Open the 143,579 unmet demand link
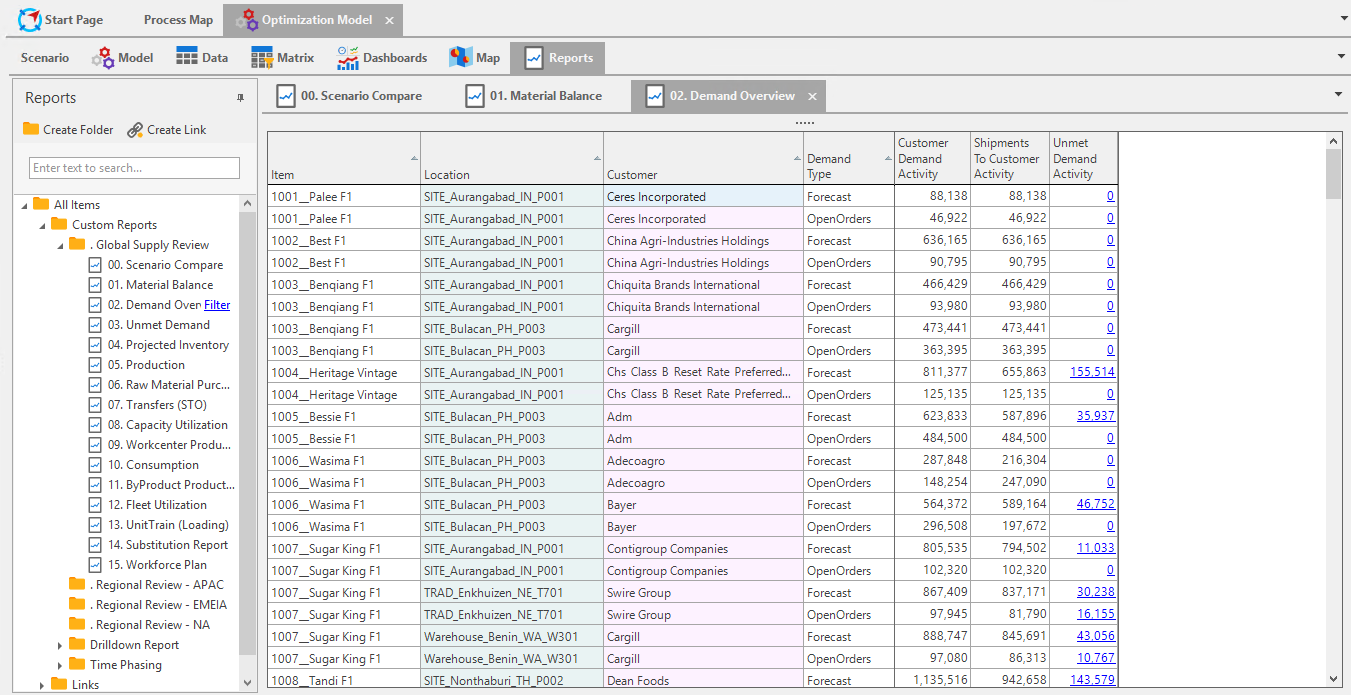The height and width of the screenshot is (695, 1351). (1092, 680)
